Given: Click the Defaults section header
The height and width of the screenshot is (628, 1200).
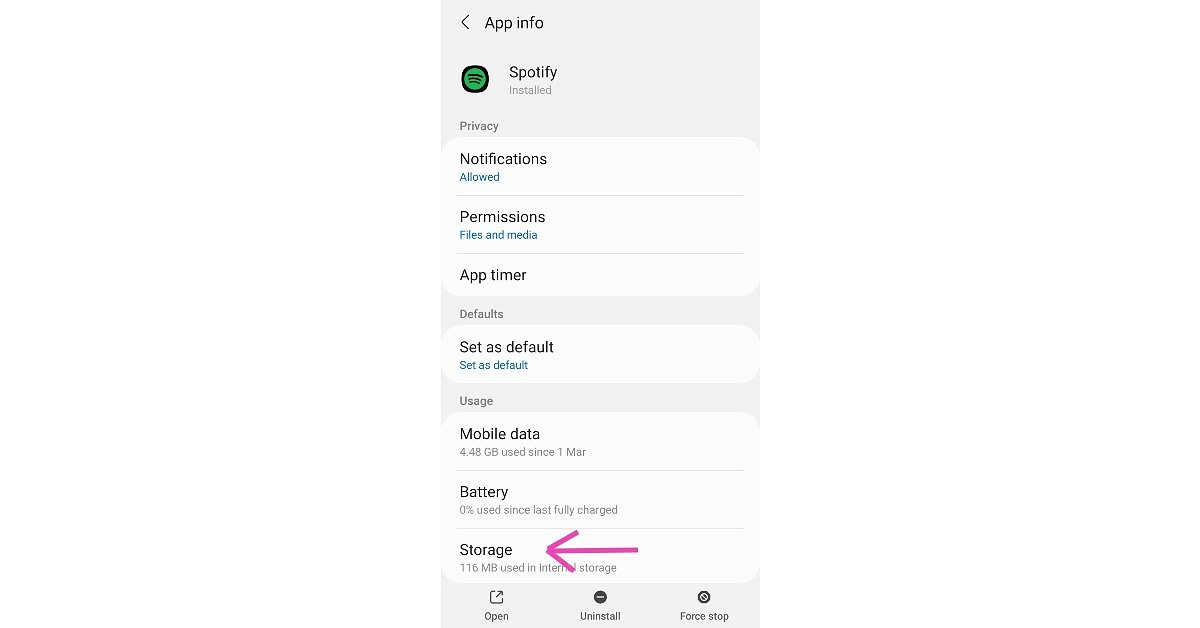Looking at the screenshot, I should [481, 314].
